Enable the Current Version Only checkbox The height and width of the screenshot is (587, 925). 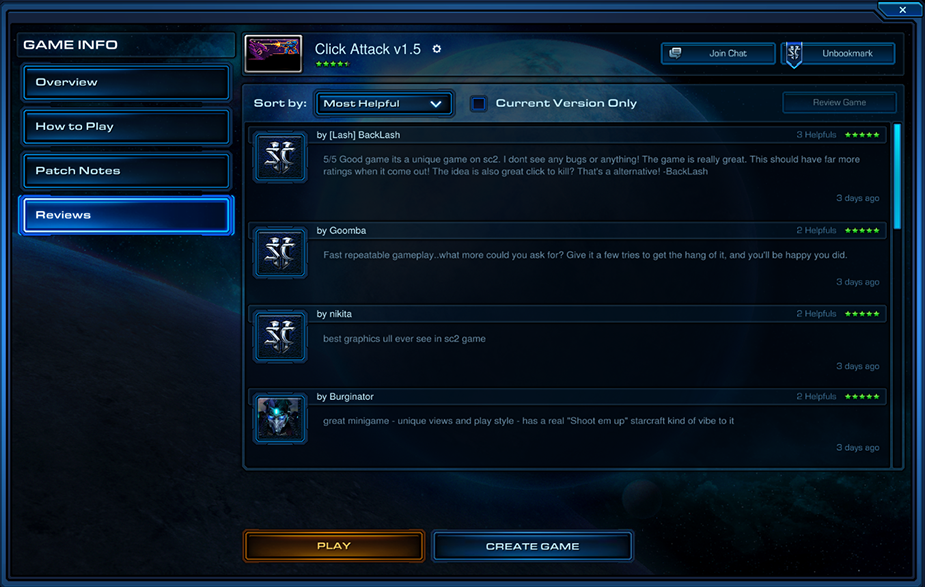tap(478, 104)
